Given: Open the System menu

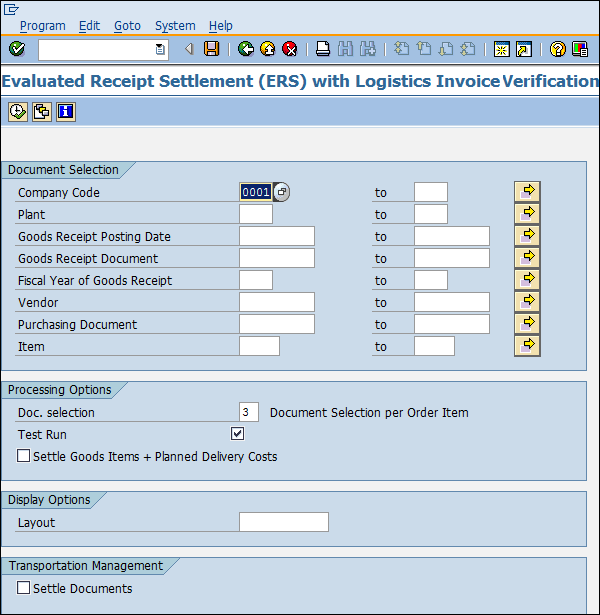Looking at the screenshot, I should coord(175,26).
